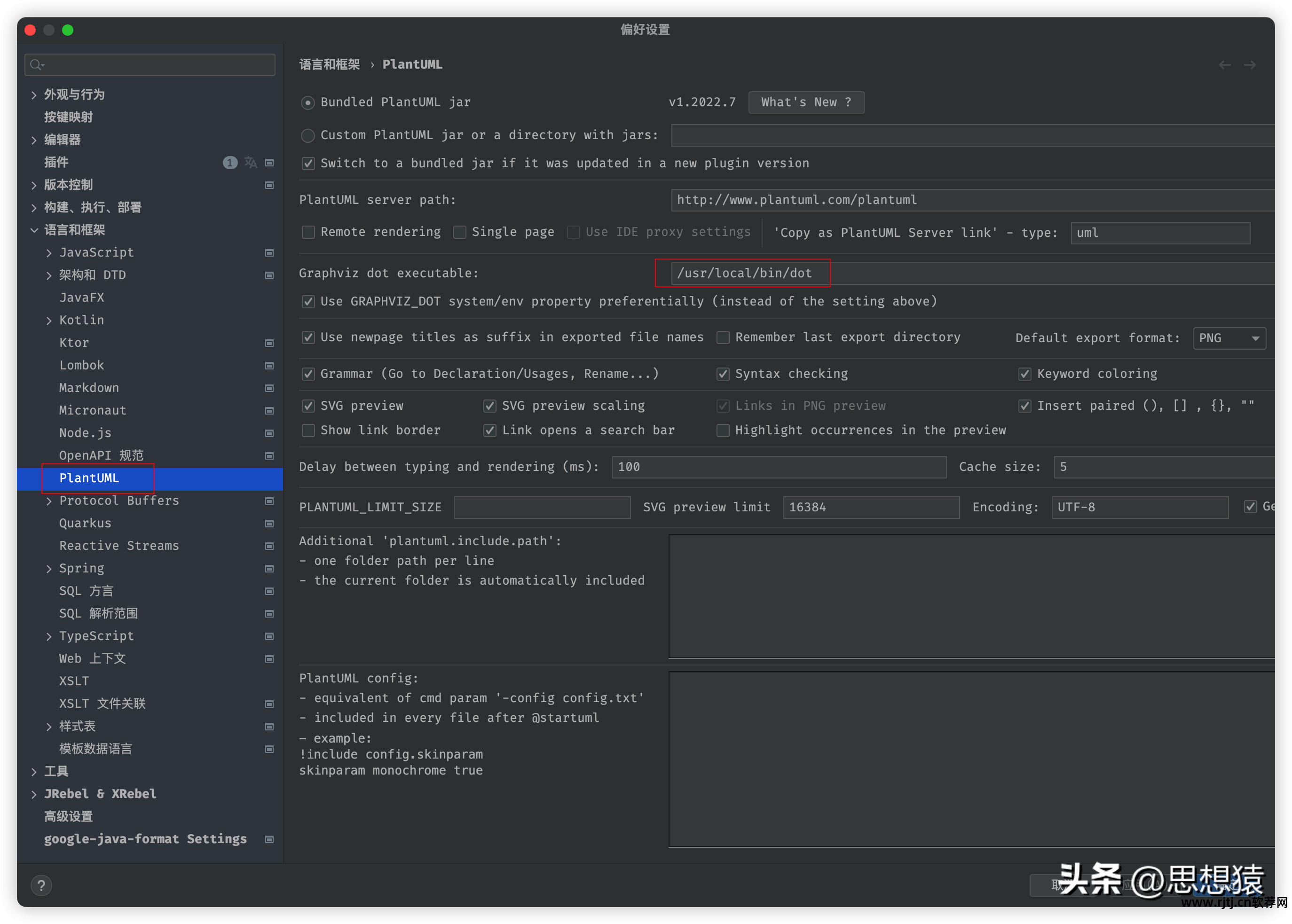This screenshot has width=1292, height=924.
Task: Expand Protocol Buffers tree node
Action: pyautogui.click(x=49, y=501)
